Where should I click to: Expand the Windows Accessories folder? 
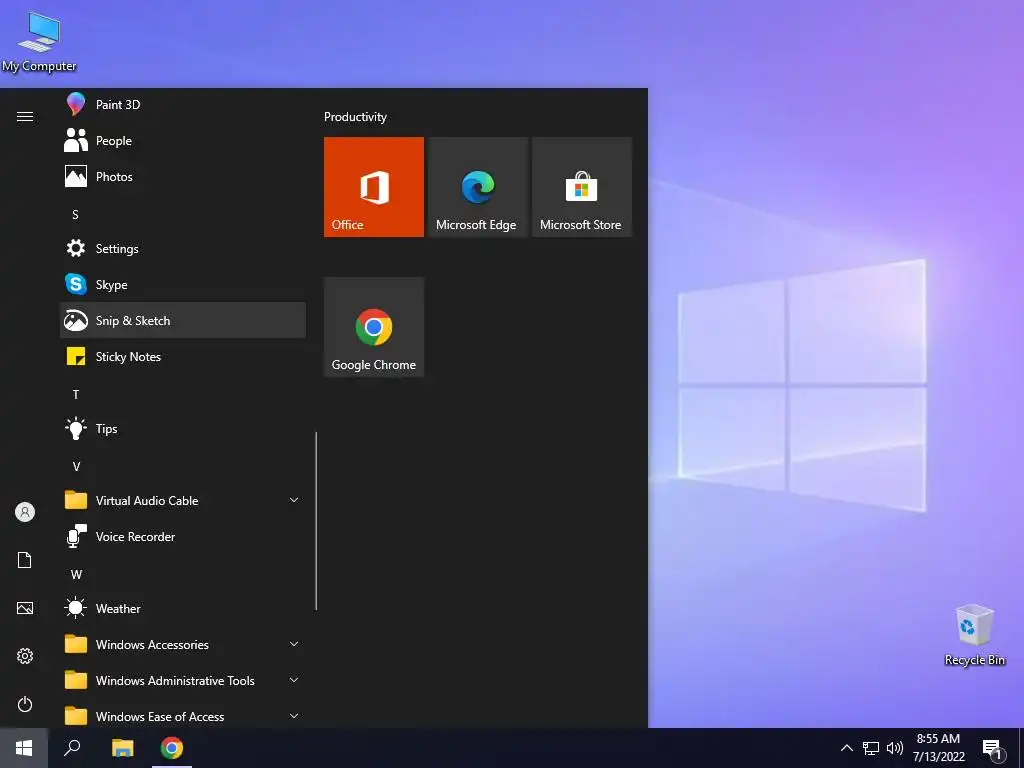coord(182,644)
